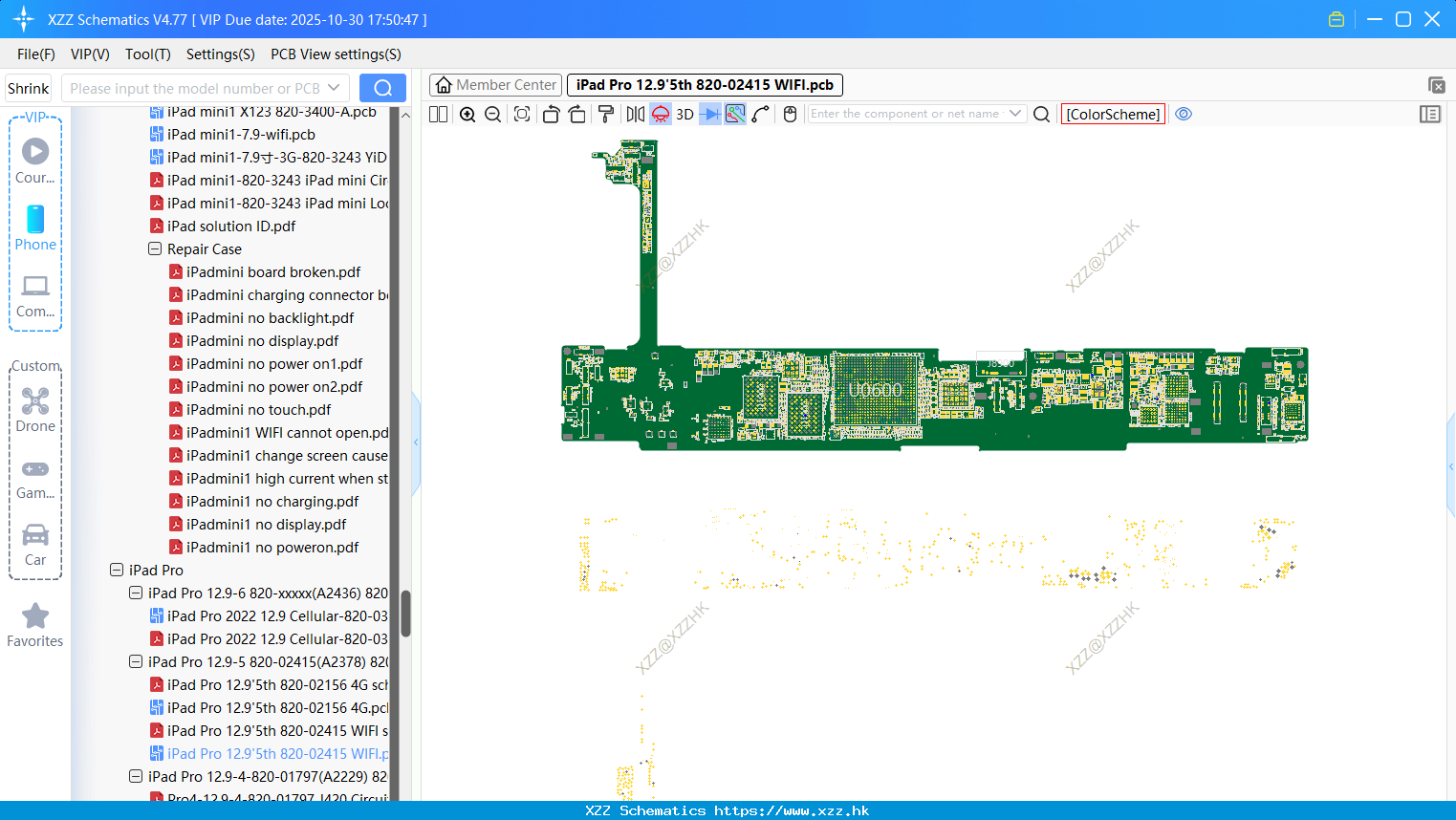1456x820 pixels.
Task: Rotate the board counterclockwise
Action: [551, 115]
